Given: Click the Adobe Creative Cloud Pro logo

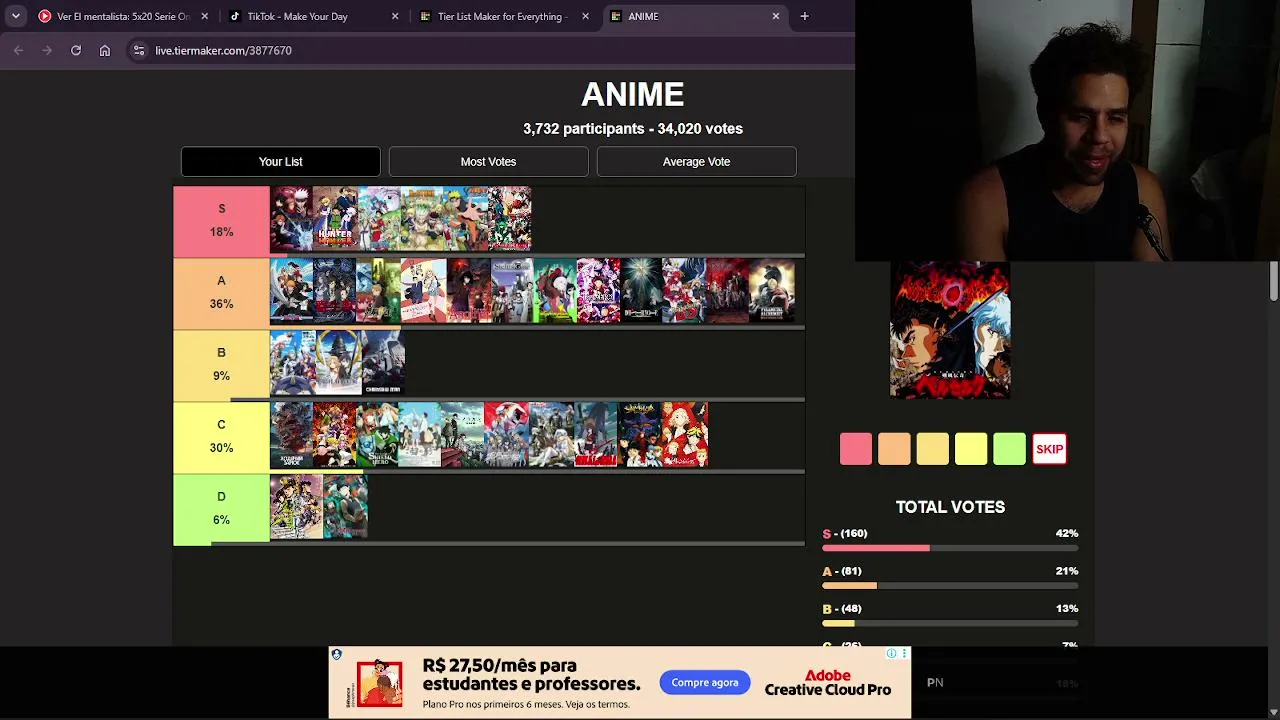Looking at the screenshot, I should point(828,682).
